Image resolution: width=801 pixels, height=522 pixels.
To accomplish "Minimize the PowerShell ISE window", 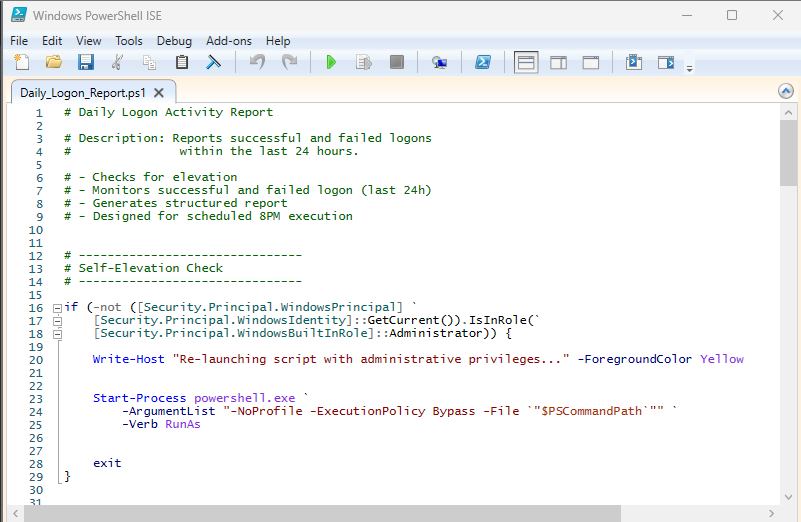I will [x=687, y=15].
